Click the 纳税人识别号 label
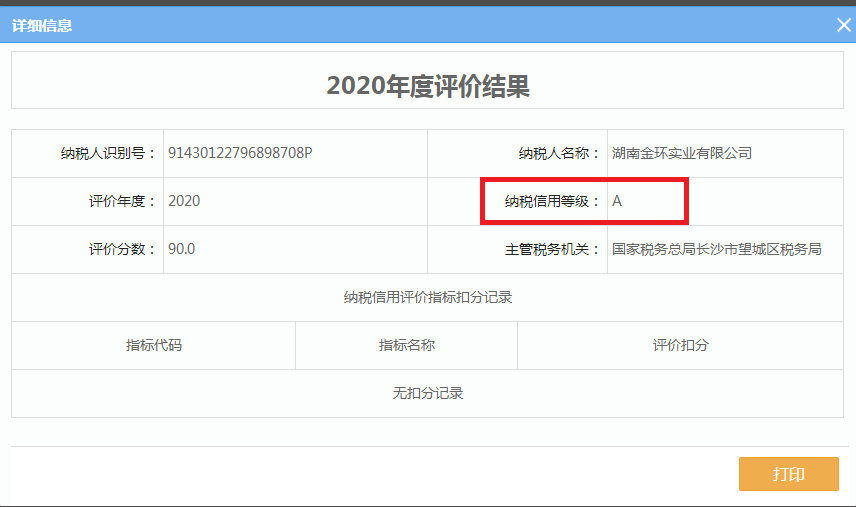 pos(108,153)
